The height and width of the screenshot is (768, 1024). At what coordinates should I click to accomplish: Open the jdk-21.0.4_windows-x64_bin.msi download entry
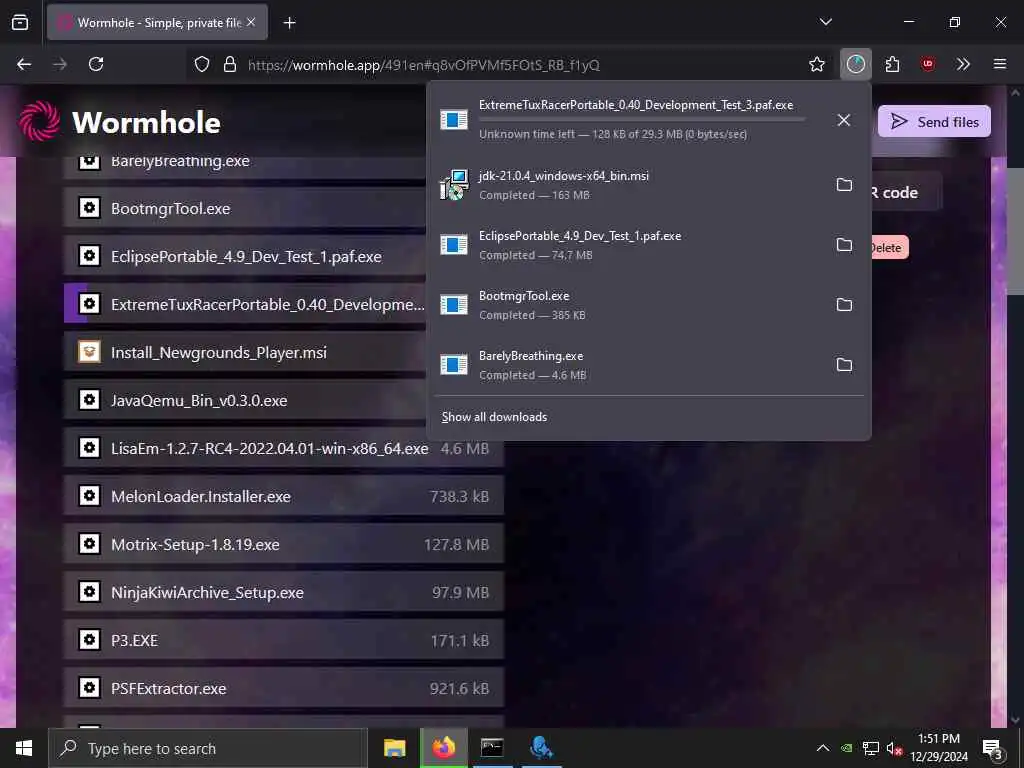[x=628, y=185]
